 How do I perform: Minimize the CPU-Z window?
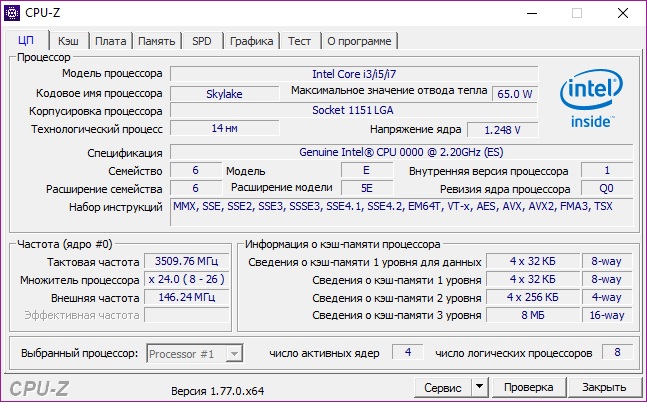pyautogui.click(x=532, y=13)
